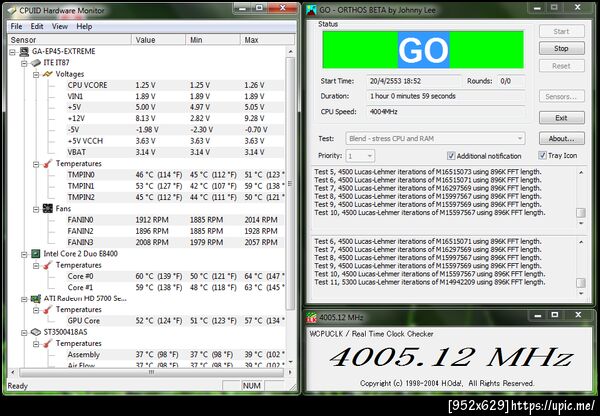The width and height of the screenshot is (600, 416).
Task: Toggle the Tray Icon checkbox
Action: (542, 155)
